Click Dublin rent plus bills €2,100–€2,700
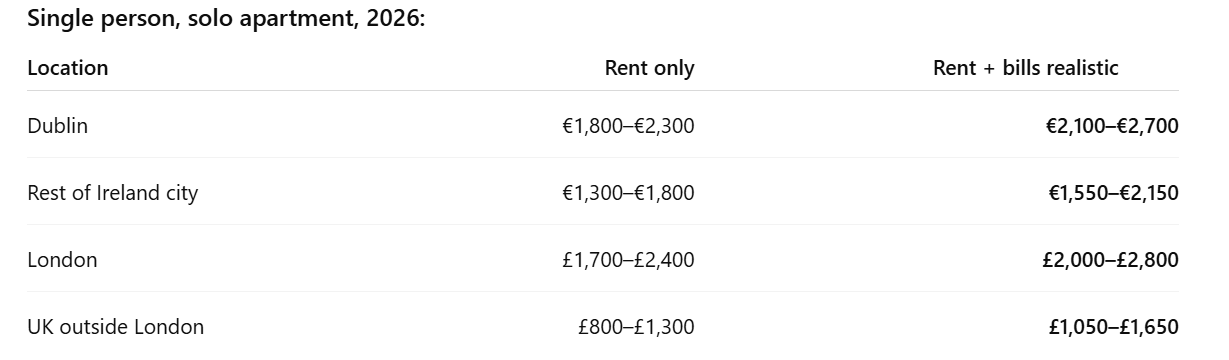 click(x=1112, y=126)
